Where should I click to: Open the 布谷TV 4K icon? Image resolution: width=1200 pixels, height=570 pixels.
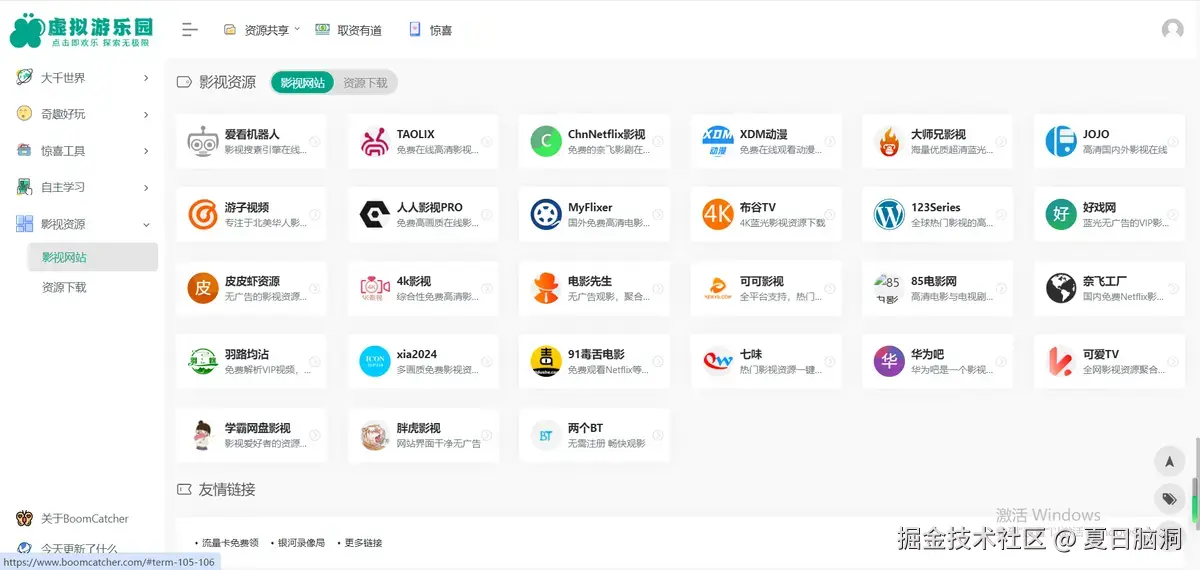point(718,214)
